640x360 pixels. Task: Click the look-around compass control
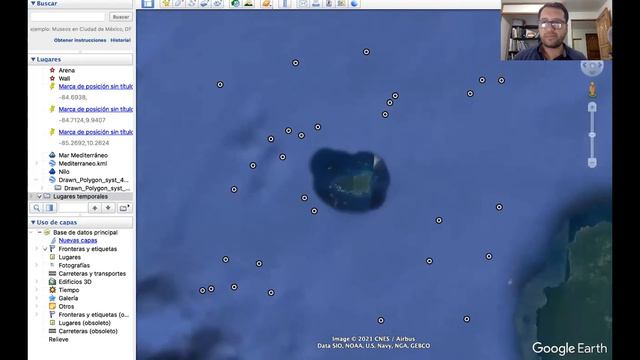592,67
